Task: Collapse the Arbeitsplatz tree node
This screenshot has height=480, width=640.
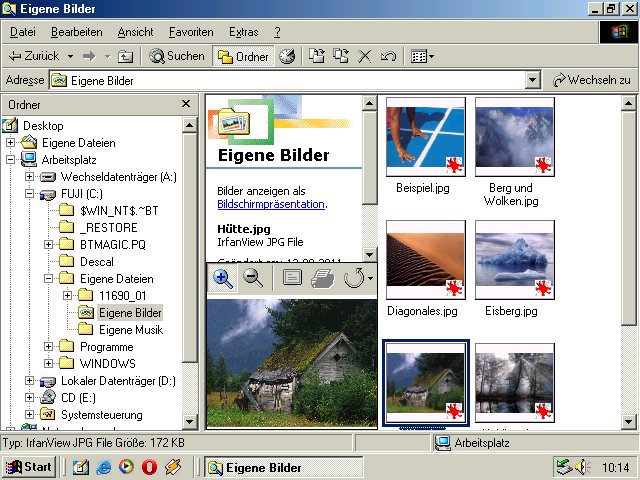Action: point(10,160)
